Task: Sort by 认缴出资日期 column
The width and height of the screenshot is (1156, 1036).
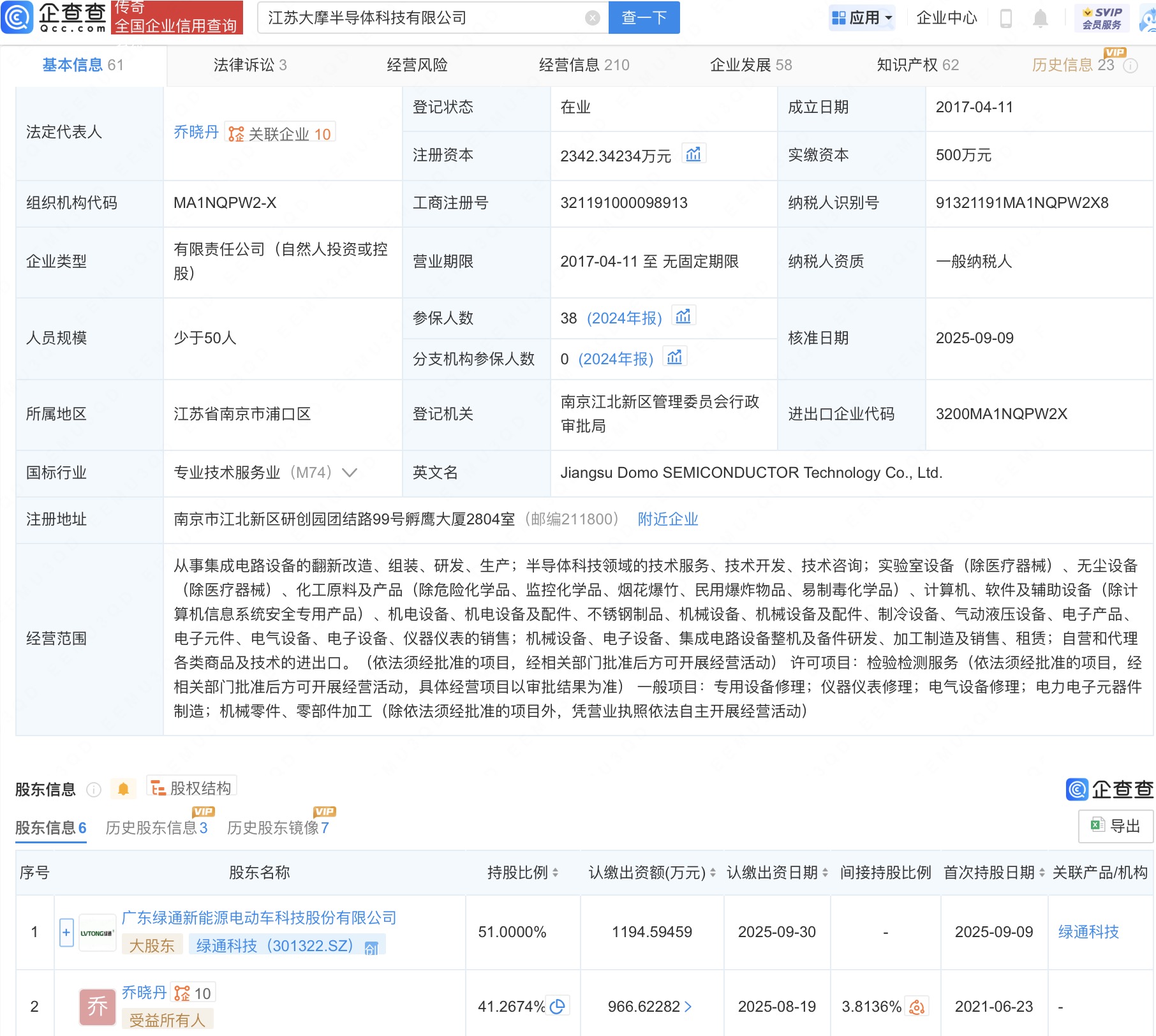Action: [825, 872]
